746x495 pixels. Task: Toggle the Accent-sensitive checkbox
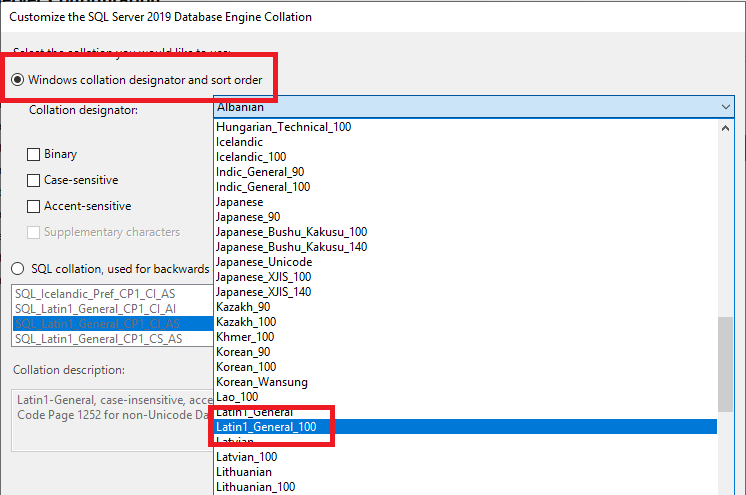pos(34,207)
